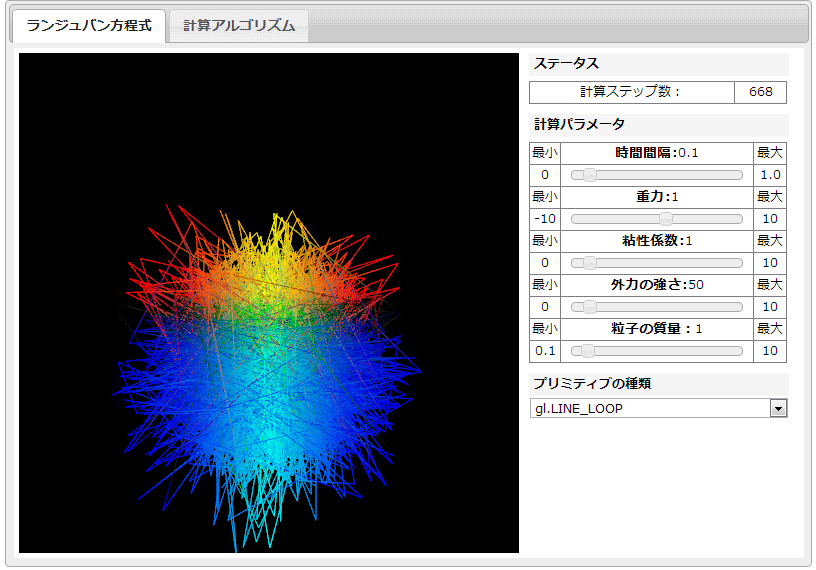Click the 1.0 maximum time interval value
816x570 pixels.
click(x=770, y=175)
